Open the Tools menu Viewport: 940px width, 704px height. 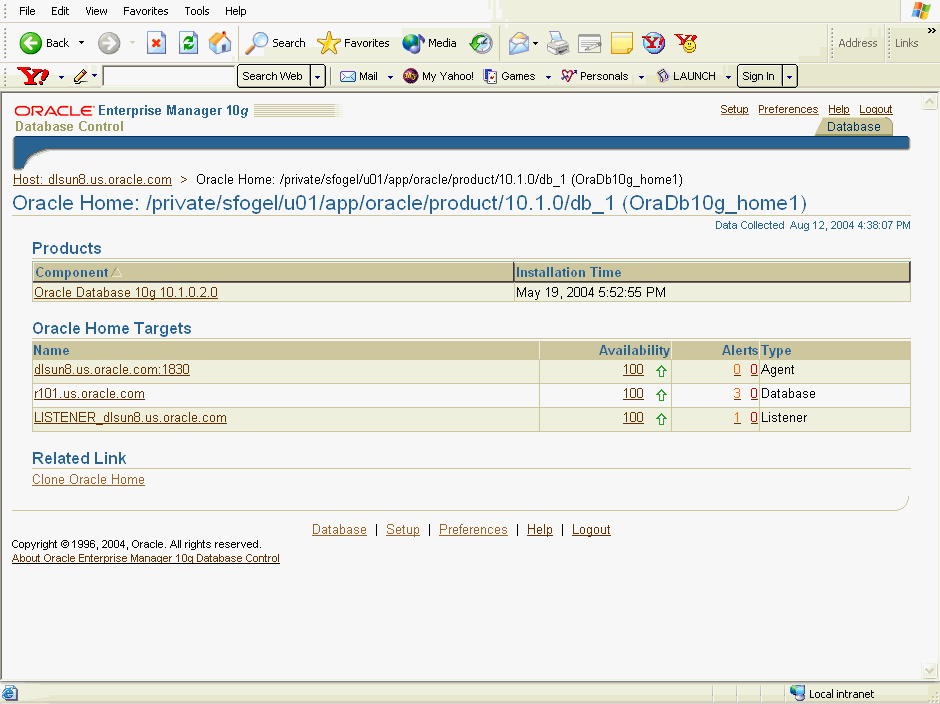[x=197, y=11]
